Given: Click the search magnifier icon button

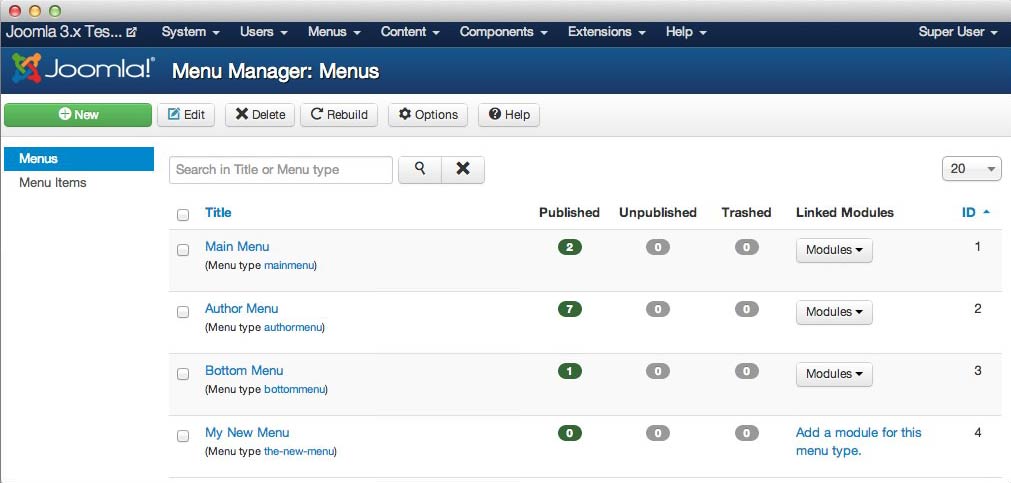Looking at the screenshot, I should tap(420, 170).
